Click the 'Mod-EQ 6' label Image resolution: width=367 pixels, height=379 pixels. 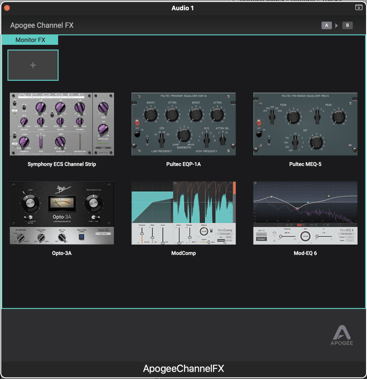pos(305,253)
